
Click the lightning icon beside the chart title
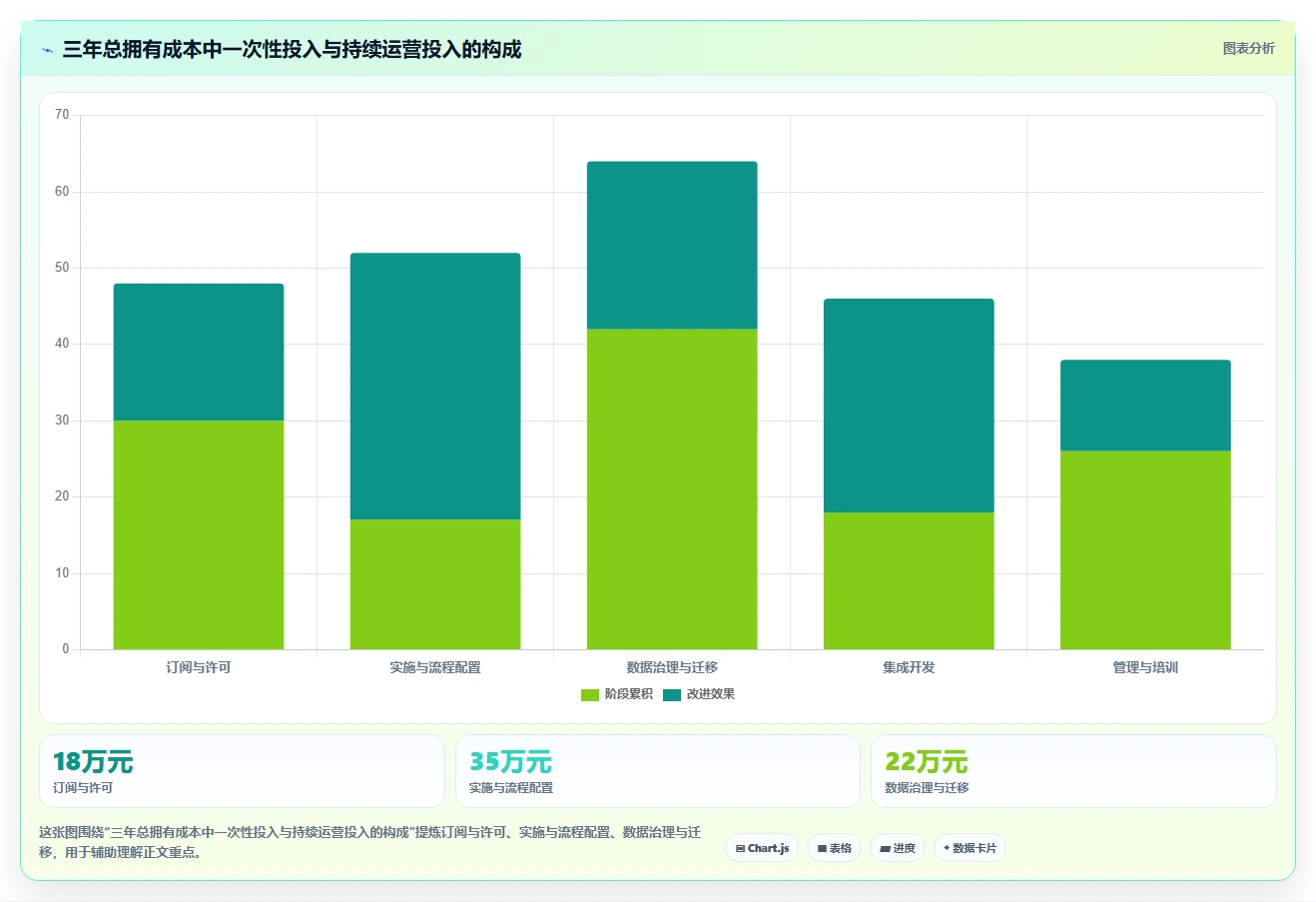coord(47,50)
